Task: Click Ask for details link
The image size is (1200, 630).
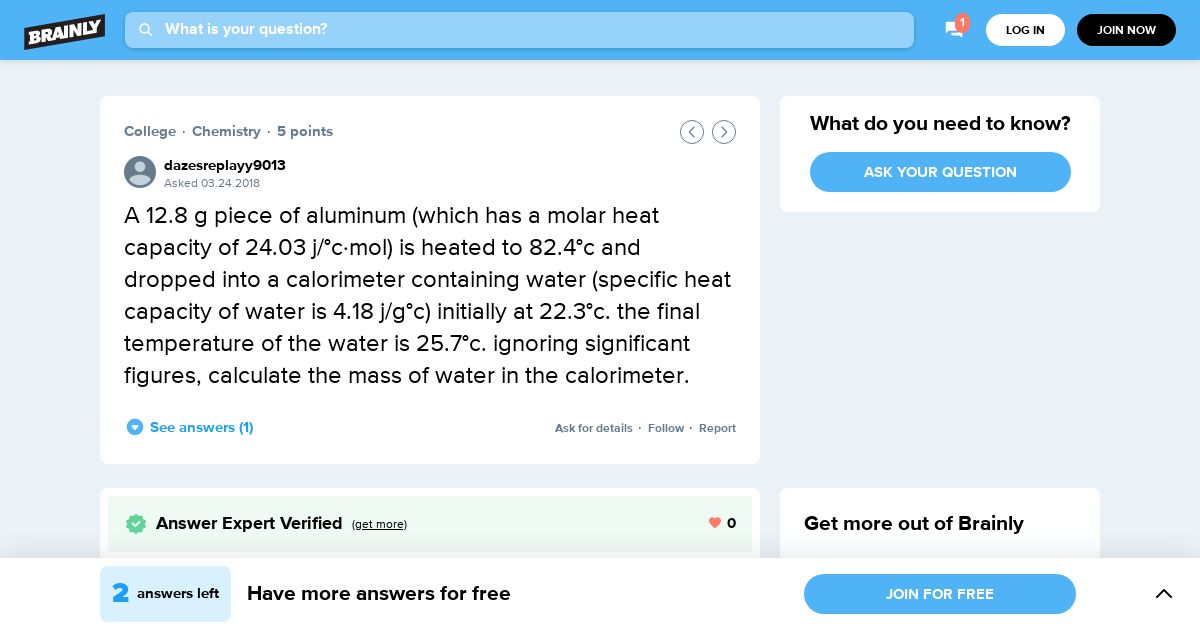Action: point(594,428)
